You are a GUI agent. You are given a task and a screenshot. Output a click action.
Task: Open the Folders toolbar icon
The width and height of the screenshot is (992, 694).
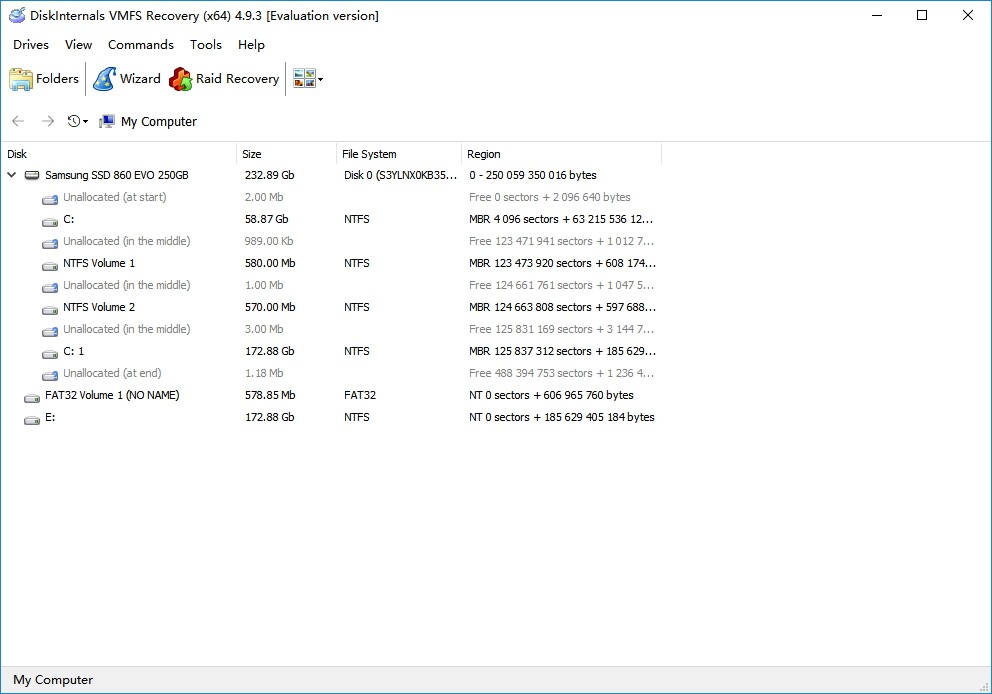[20, 79]
